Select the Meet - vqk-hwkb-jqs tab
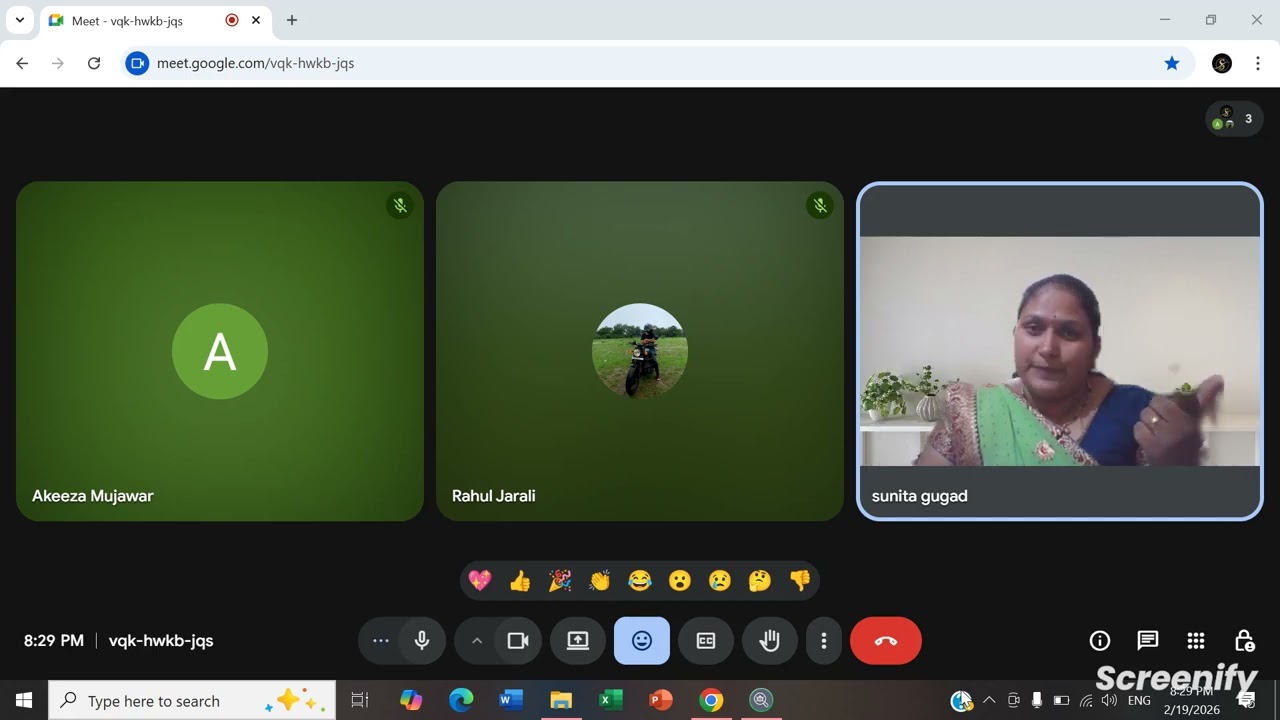The height and width of the screenshot is (720, 1280). tap(155, 20)
